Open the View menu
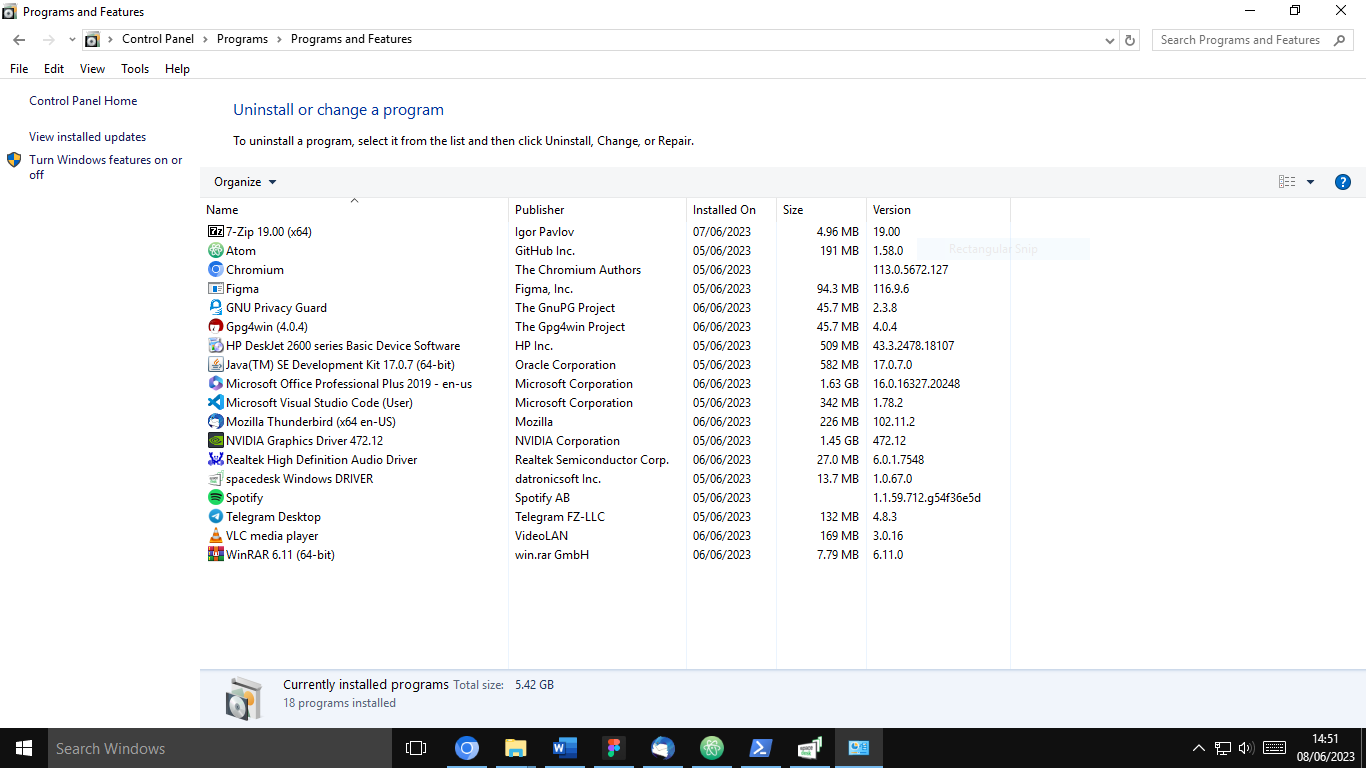This screenshot has width=1366, height=768. 92,69
